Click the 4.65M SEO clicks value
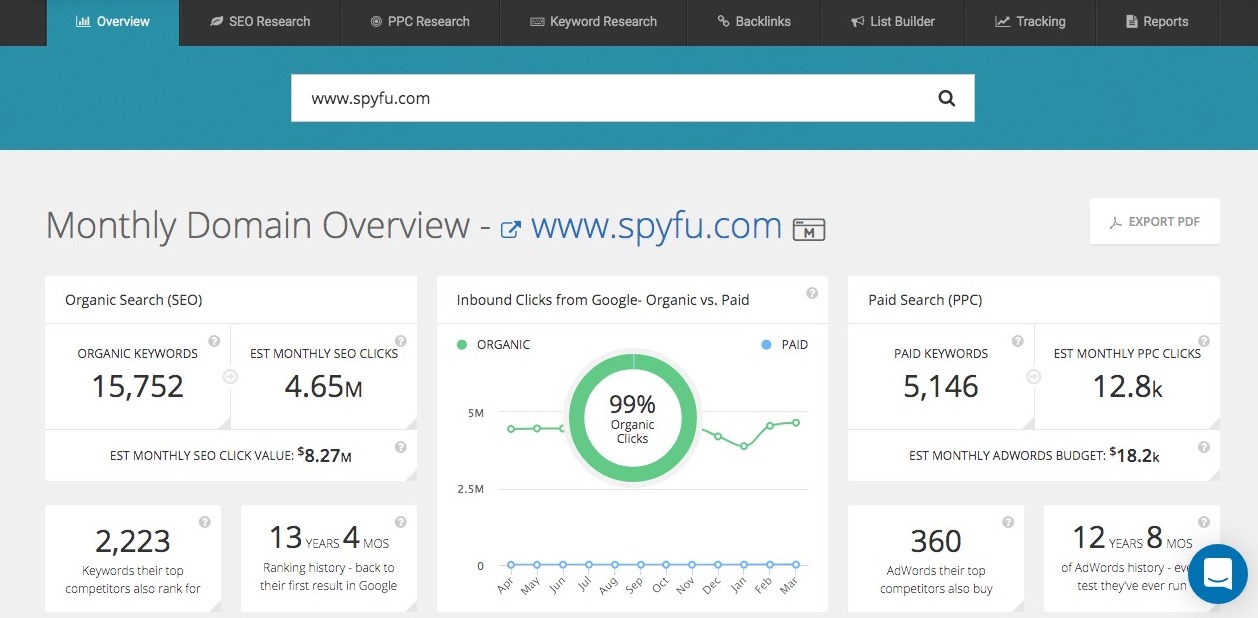 coord(324,386)
